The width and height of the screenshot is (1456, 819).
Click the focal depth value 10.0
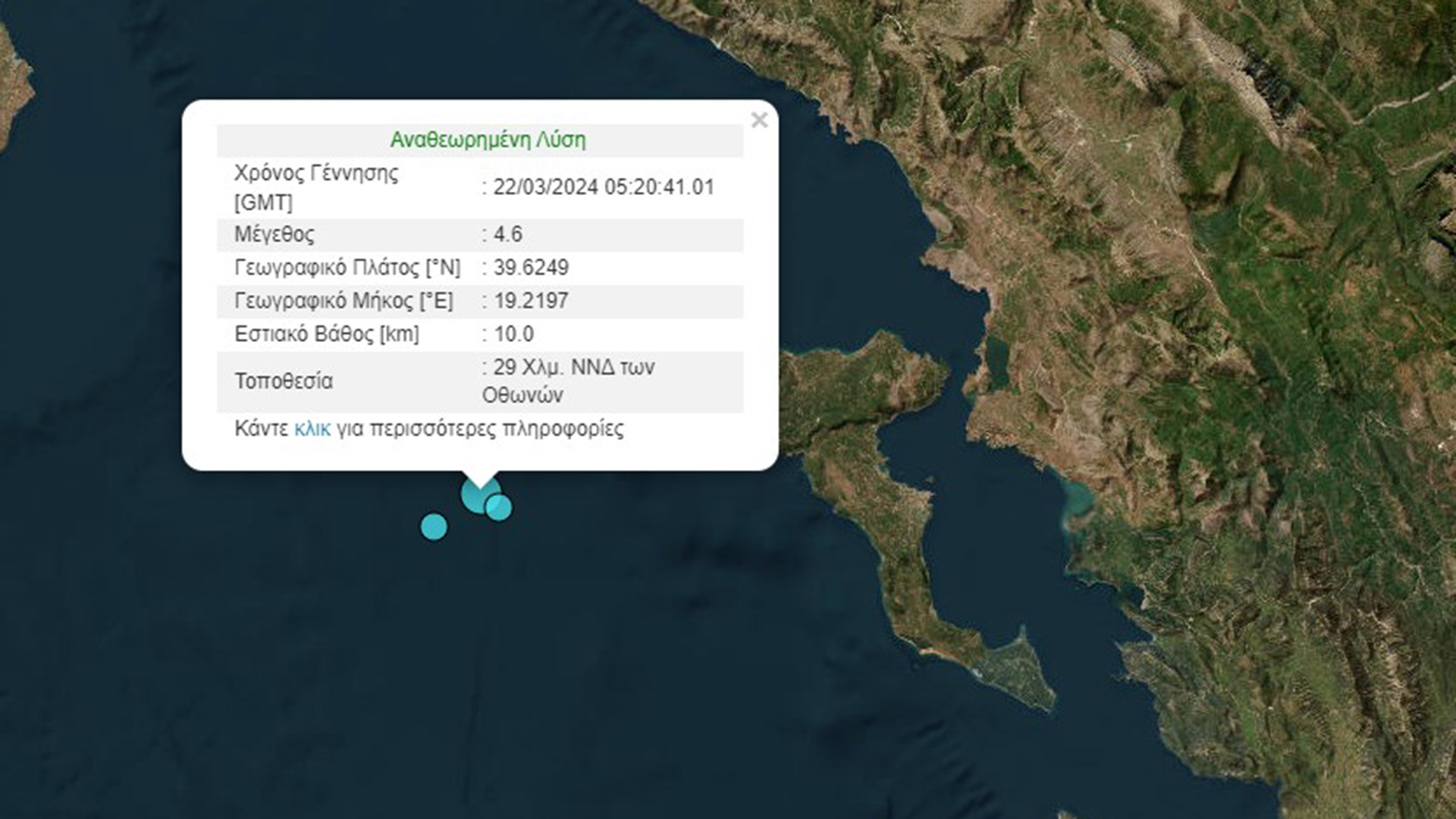[x=513, y=334]
